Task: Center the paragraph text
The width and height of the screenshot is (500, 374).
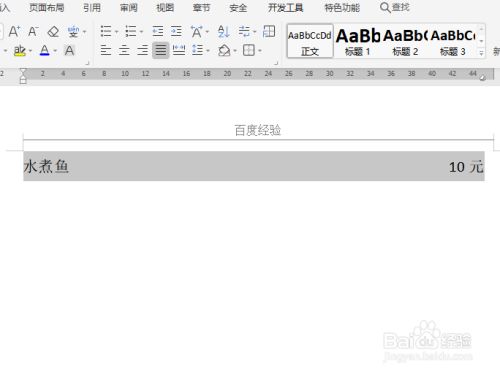Action: [124, 50]
